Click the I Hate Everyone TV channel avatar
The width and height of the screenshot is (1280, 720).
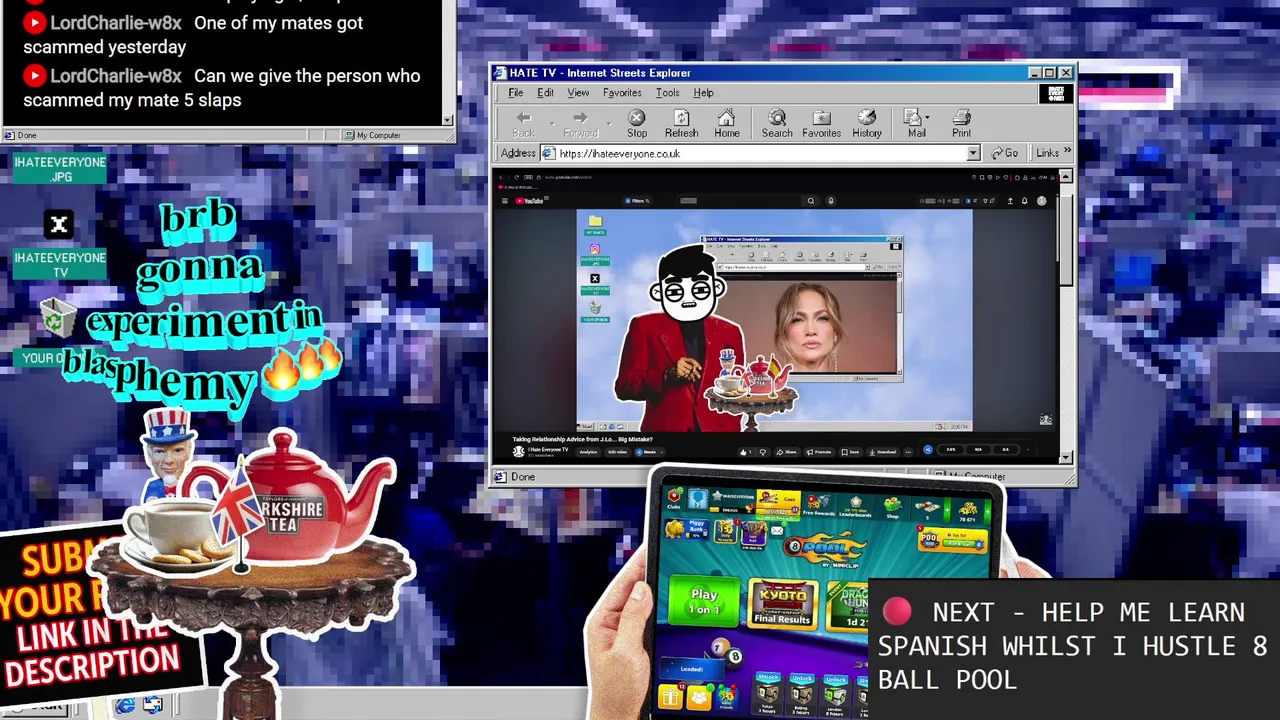(x=518, y=451)
